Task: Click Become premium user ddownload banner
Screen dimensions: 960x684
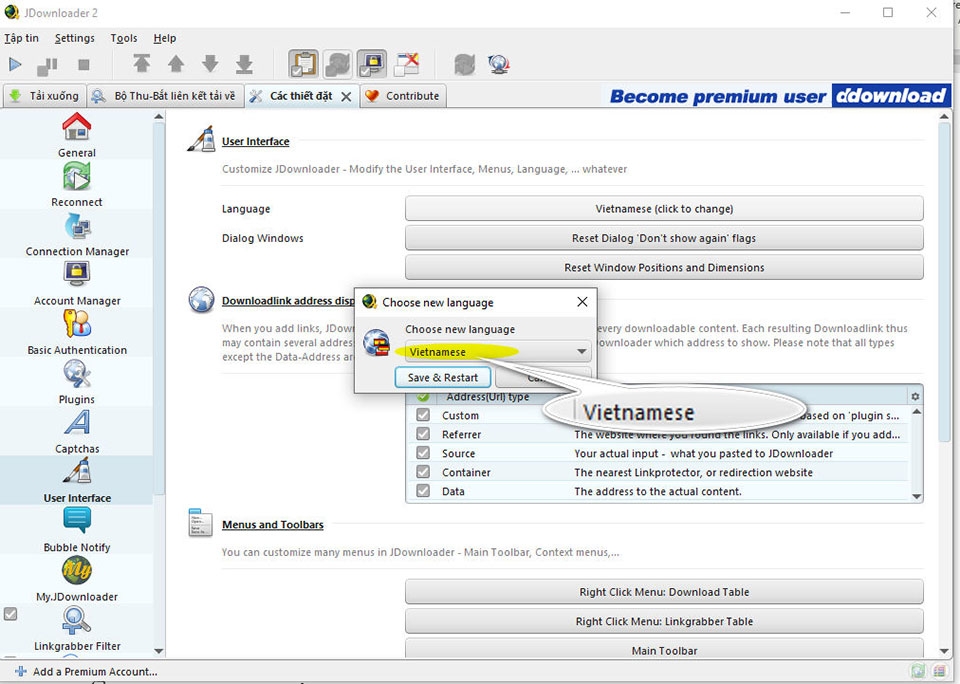Action: coord(778,96)
